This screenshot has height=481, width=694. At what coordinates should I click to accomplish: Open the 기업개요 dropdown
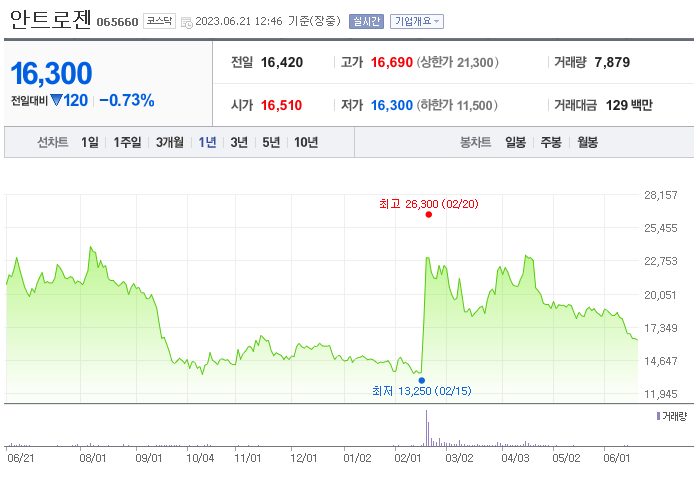pyautogui.click(x=417, y=21)
